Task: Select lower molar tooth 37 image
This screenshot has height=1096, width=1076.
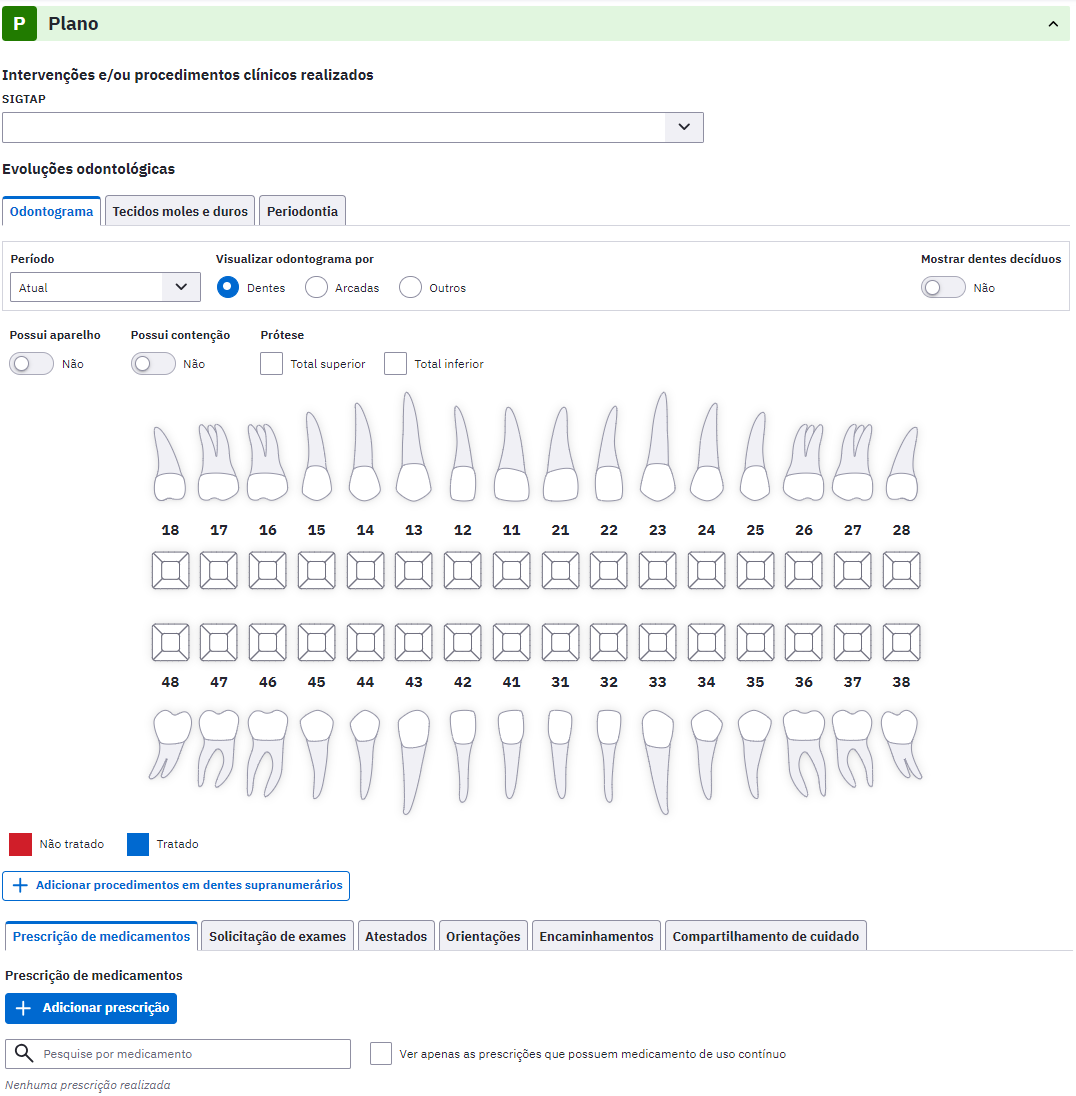Action: (852, 749)
